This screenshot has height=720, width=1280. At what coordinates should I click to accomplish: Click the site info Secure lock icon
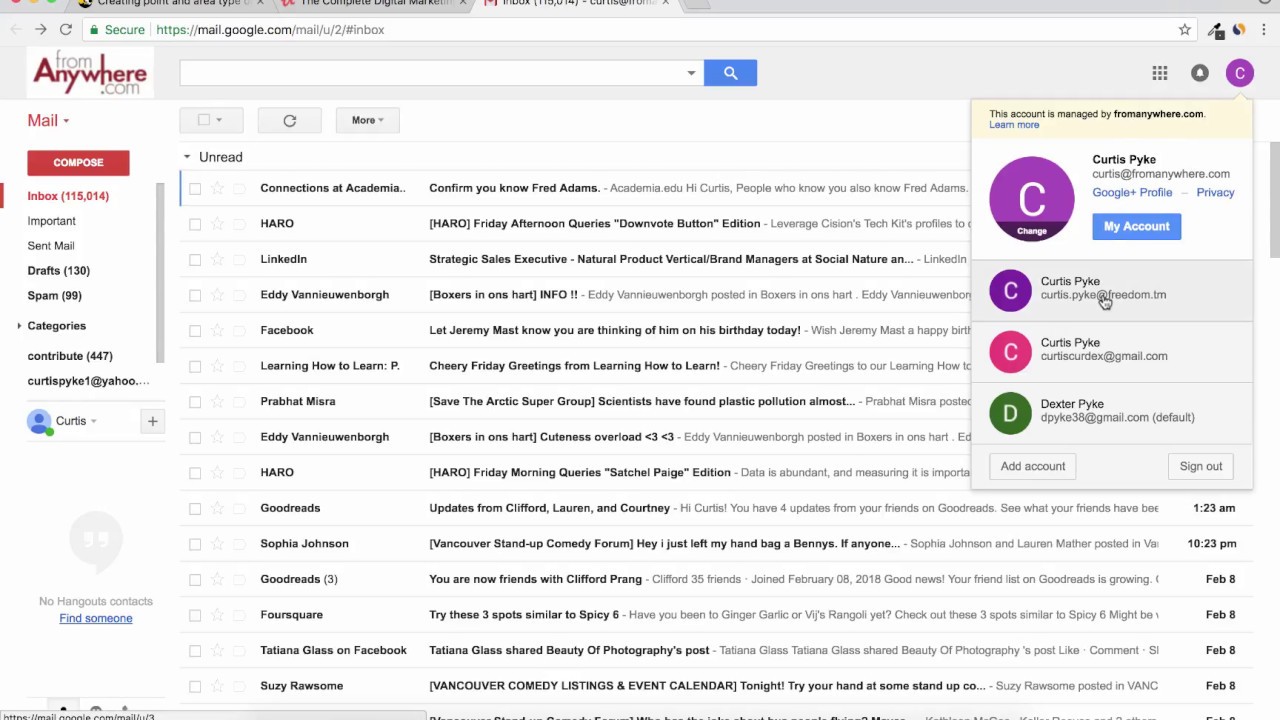coord(93,30)
